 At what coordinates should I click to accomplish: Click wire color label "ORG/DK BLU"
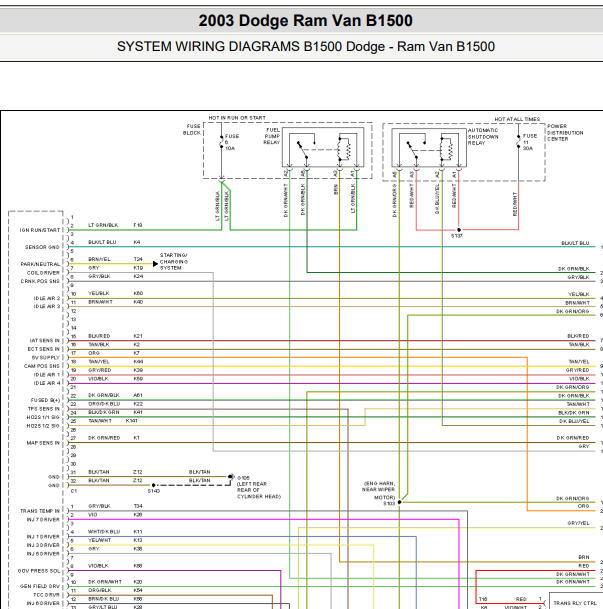click(104, 404)
